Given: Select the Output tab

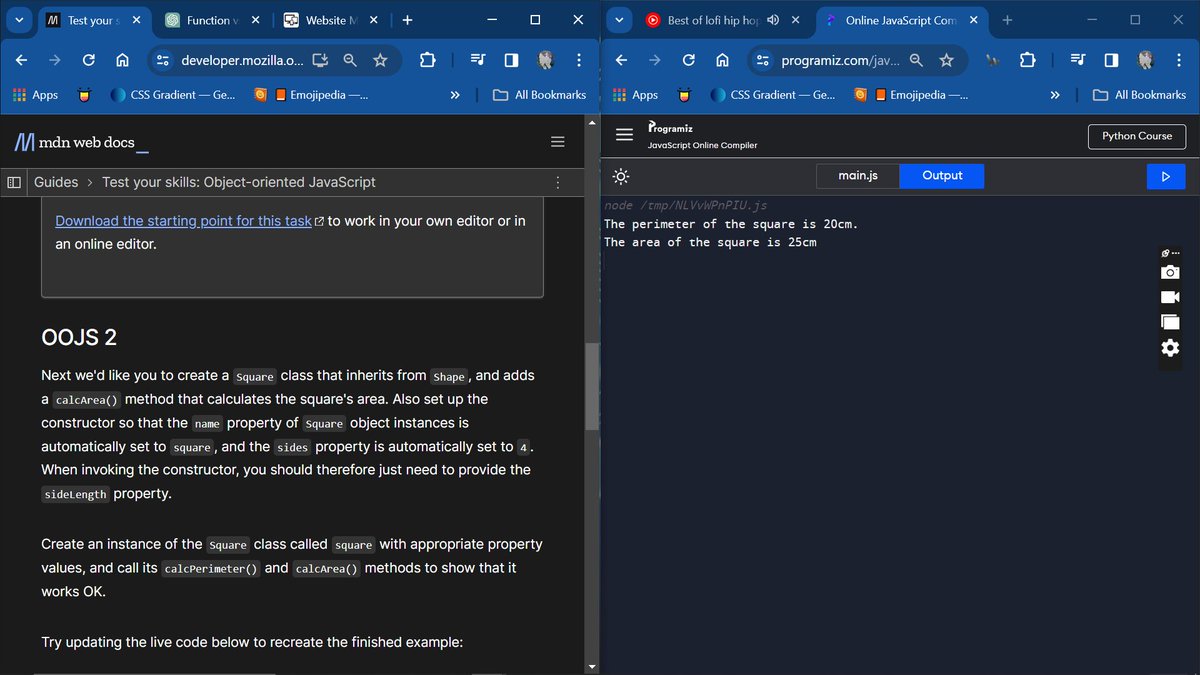Looking at the screenshot, I should coord(942,176).
